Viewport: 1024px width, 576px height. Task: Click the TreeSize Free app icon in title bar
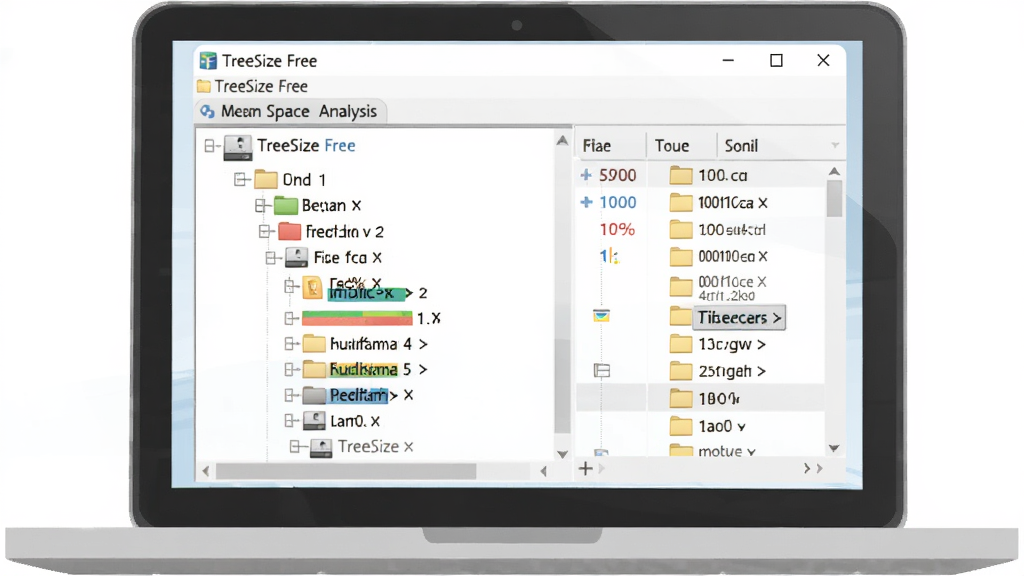pyautogui.click(x=208, y=61)
